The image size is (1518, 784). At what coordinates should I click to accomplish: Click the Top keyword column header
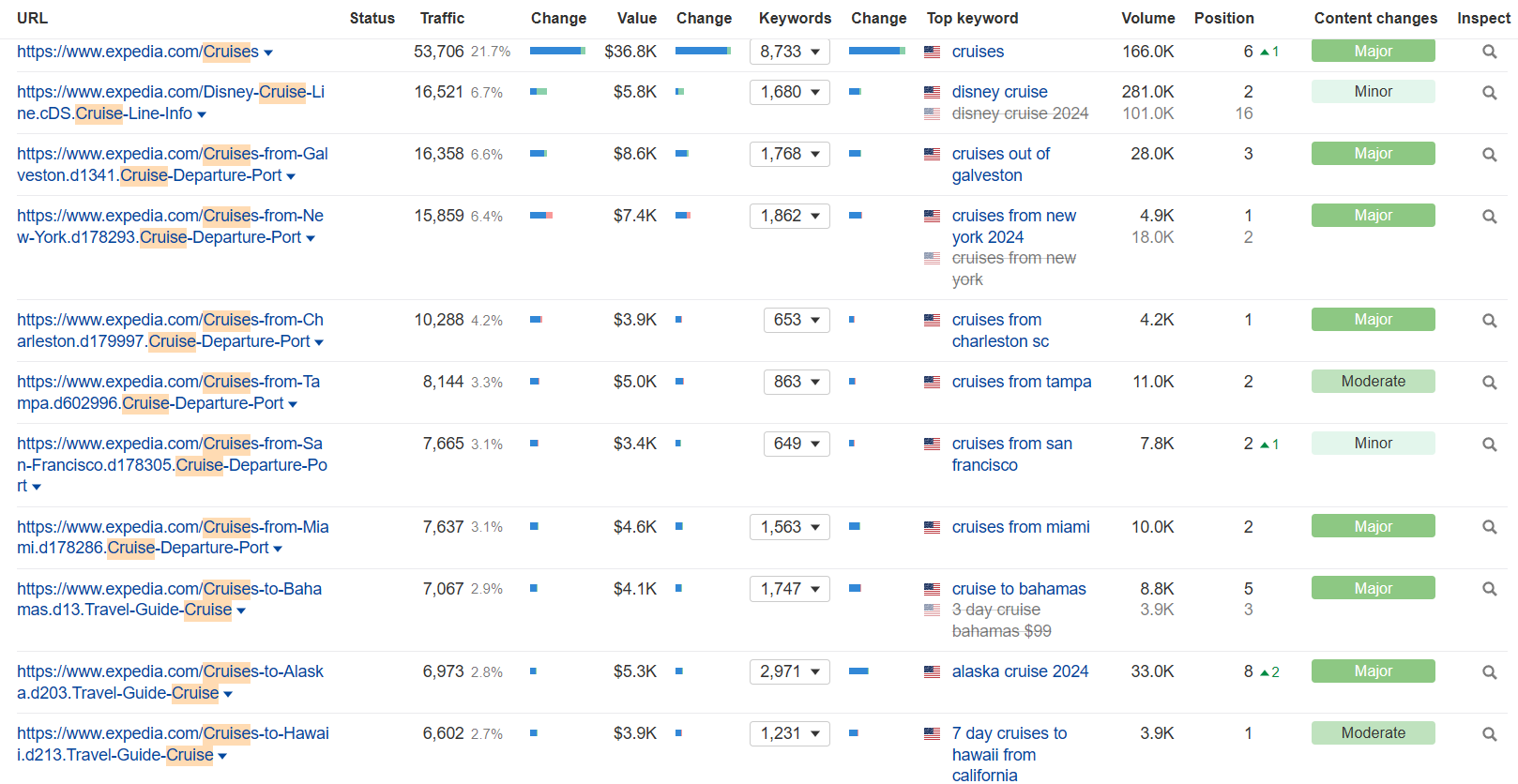[972, 18]
